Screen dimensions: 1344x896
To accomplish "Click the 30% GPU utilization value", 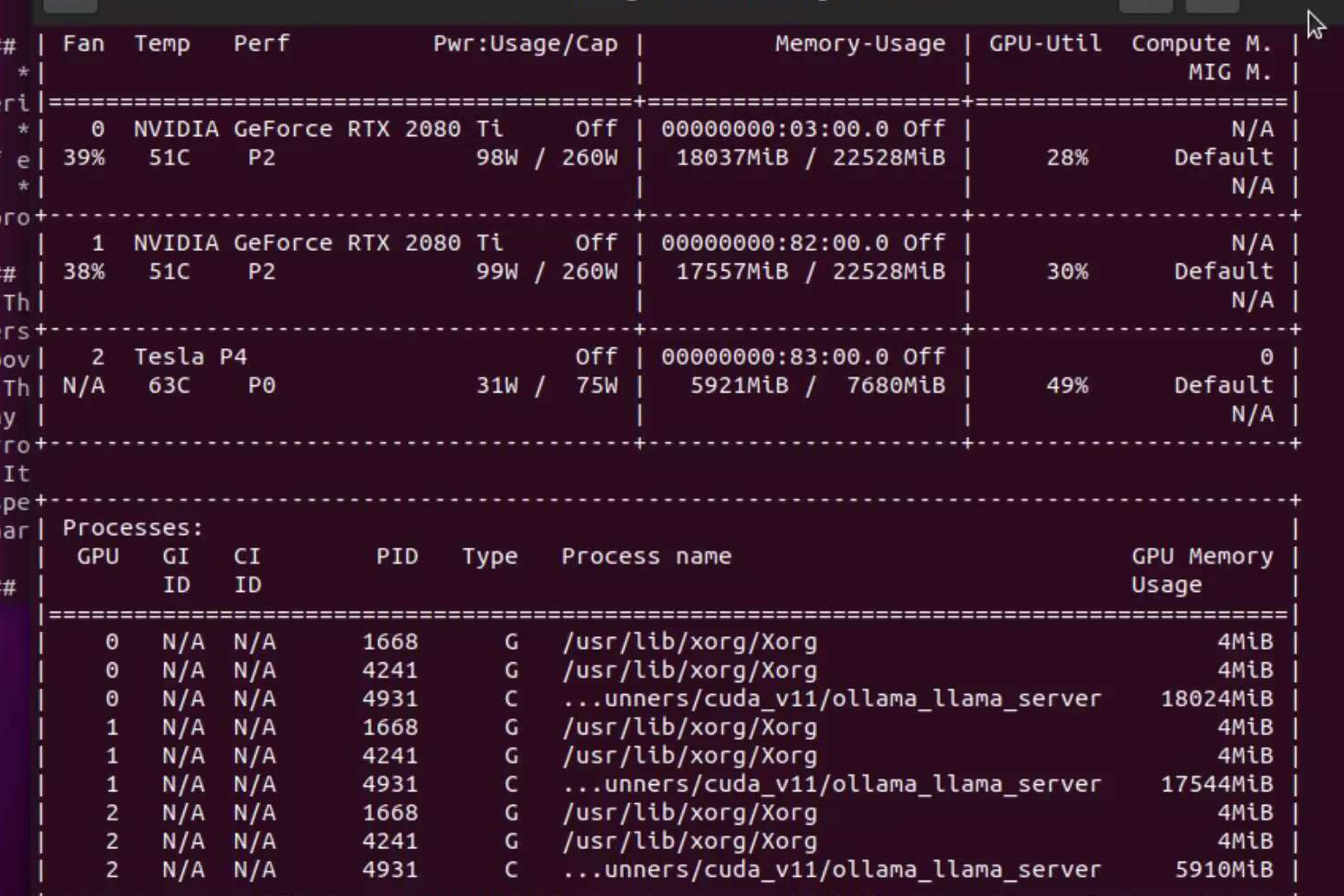I will (1067, 272).
